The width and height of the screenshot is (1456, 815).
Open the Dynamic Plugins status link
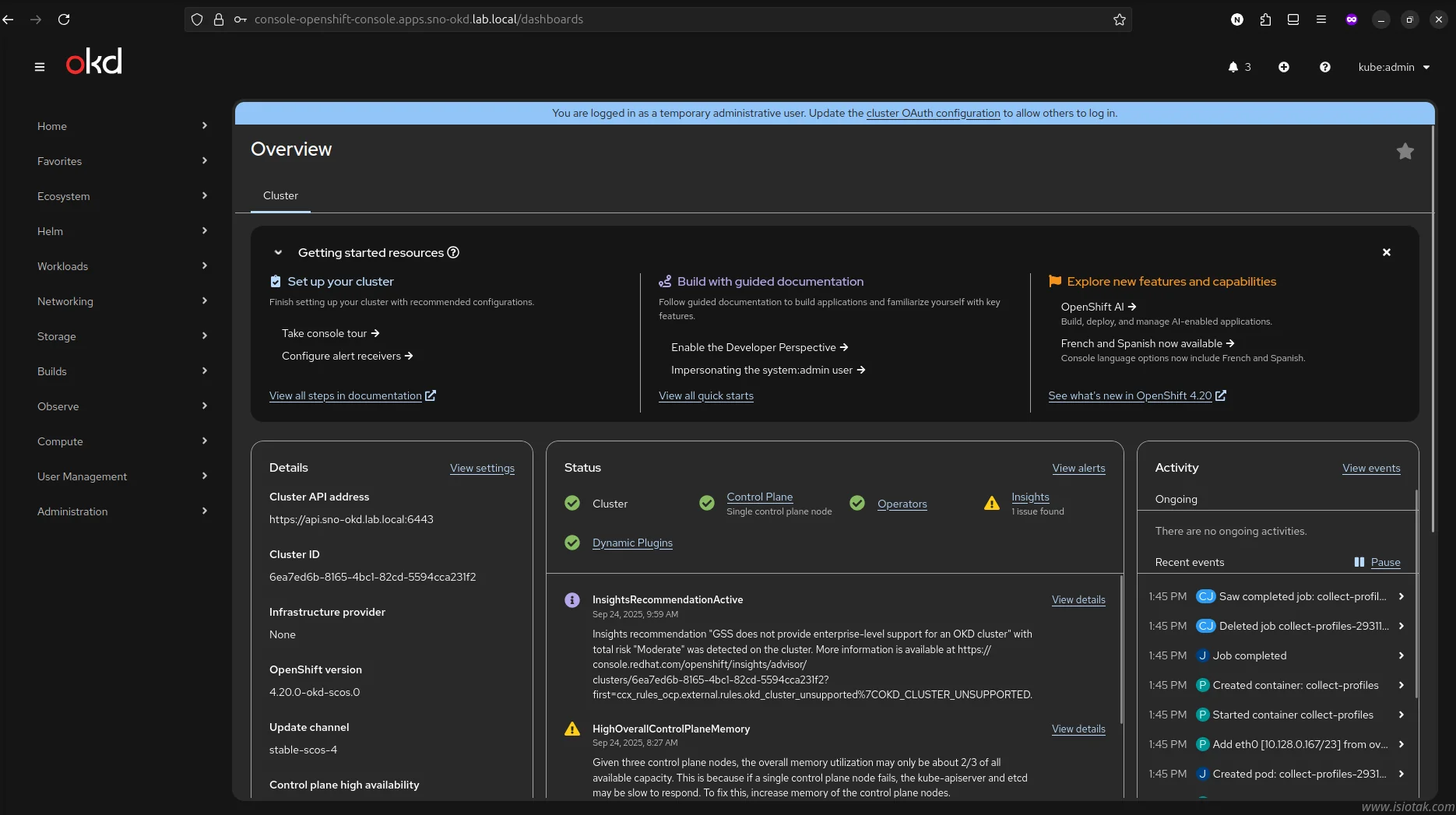tap(632, 543)
